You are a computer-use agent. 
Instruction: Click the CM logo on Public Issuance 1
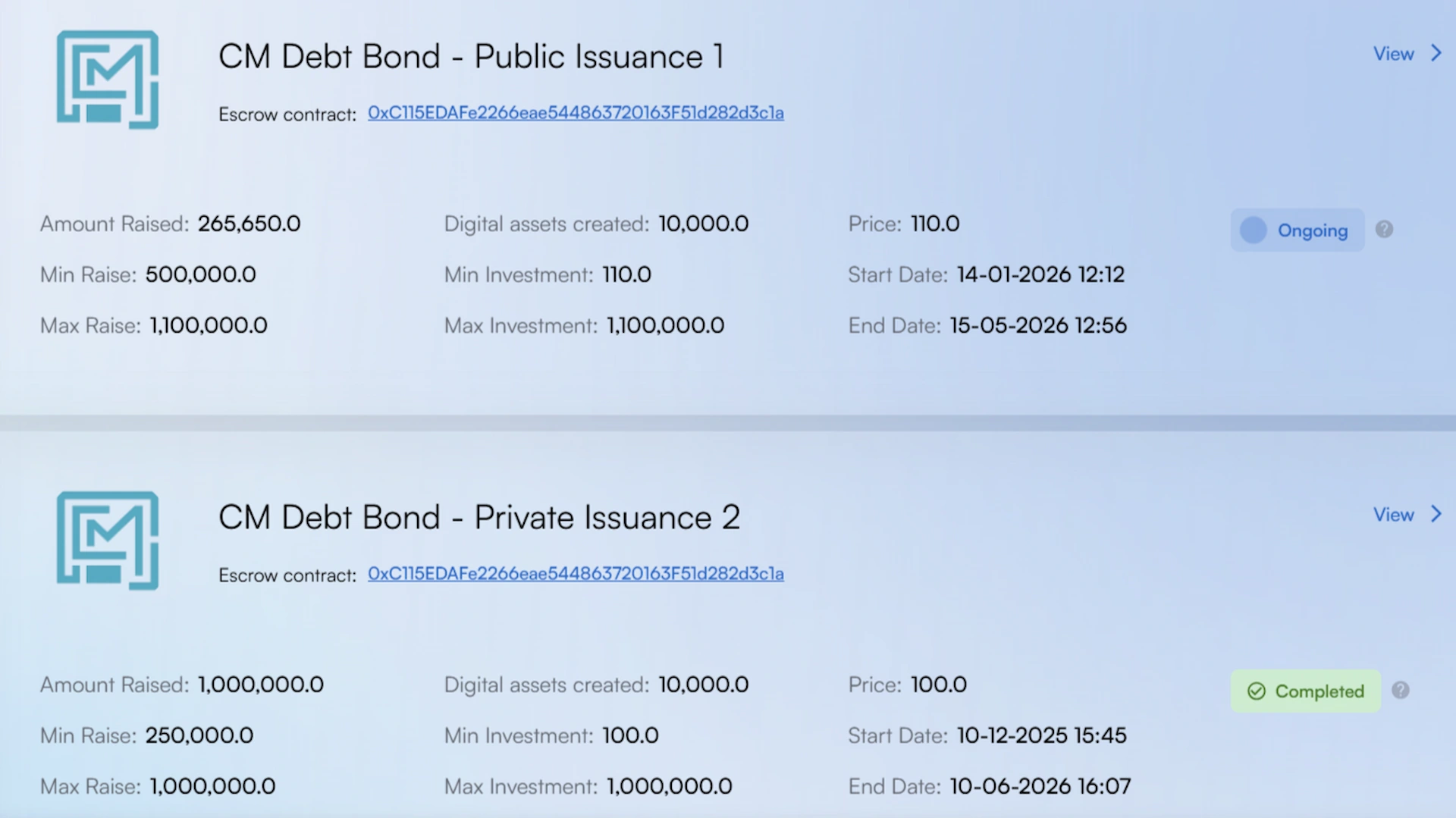click(107, 79)
